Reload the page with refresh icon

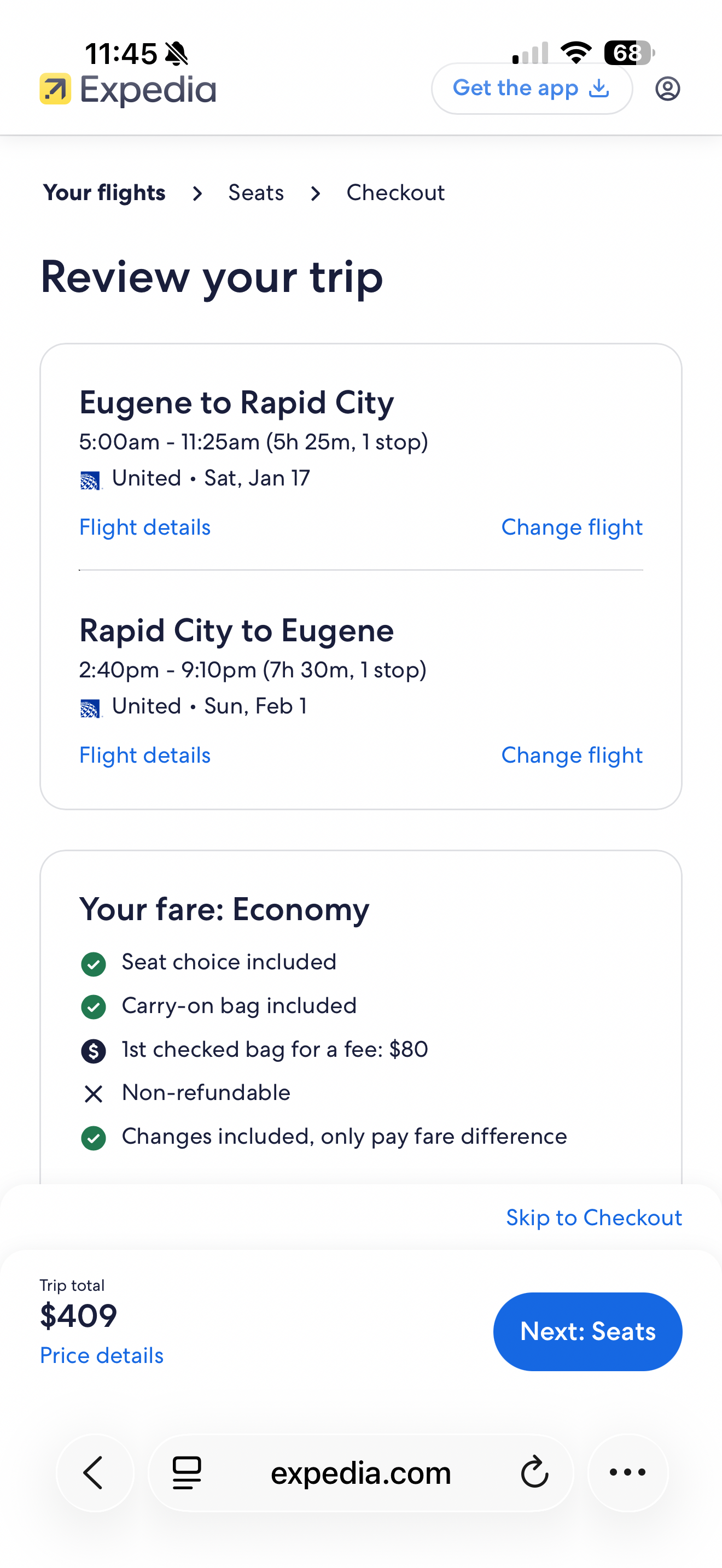[534, 1473]
